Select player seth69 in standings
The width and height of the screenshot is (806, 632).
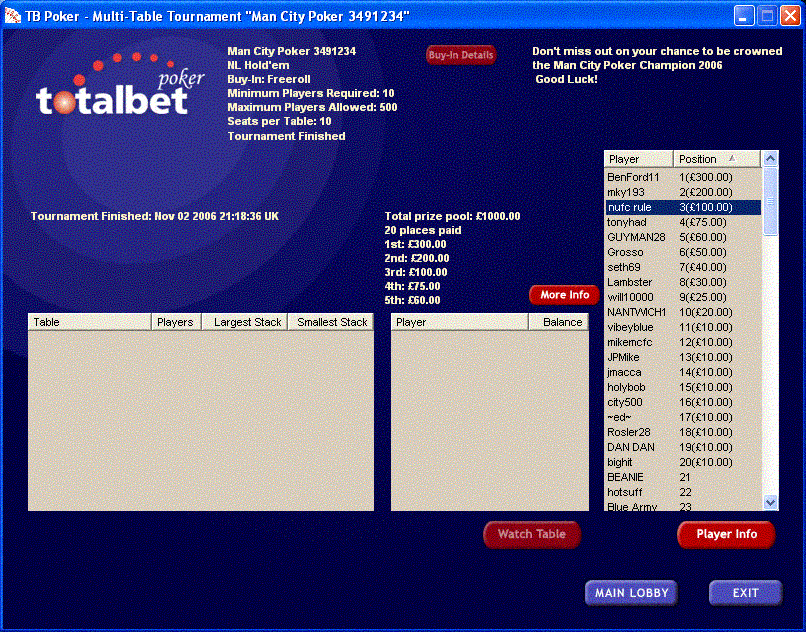[624, 267]
